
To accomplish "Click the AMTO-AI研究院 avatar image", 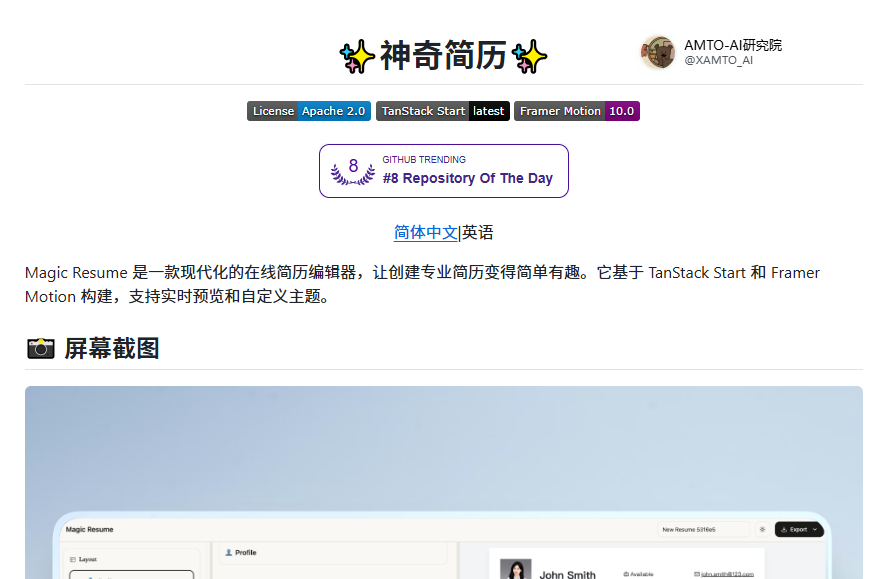I will pyautogui.click(x=658, y=52).
